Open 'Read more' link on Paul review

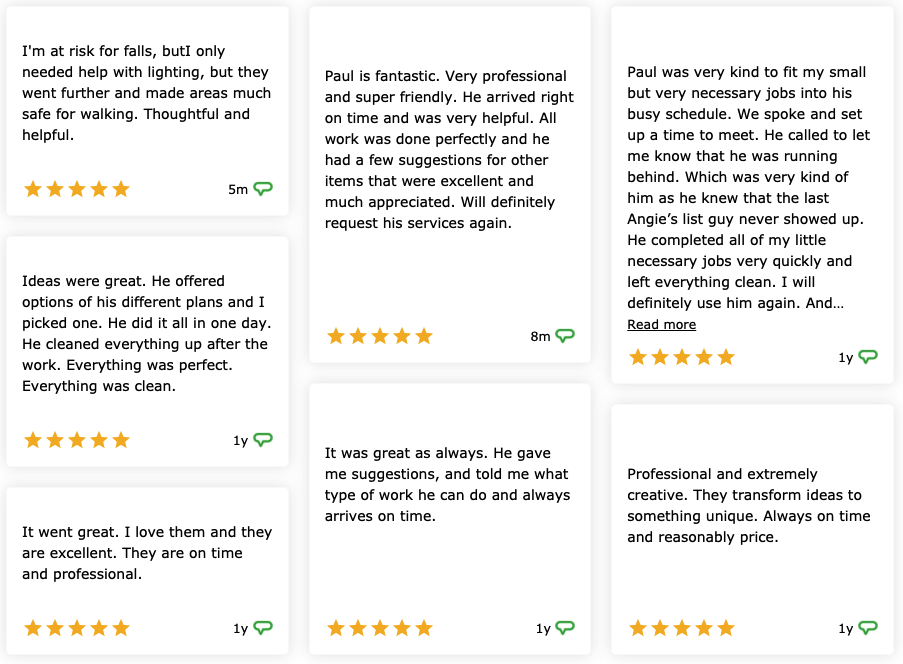661,325
